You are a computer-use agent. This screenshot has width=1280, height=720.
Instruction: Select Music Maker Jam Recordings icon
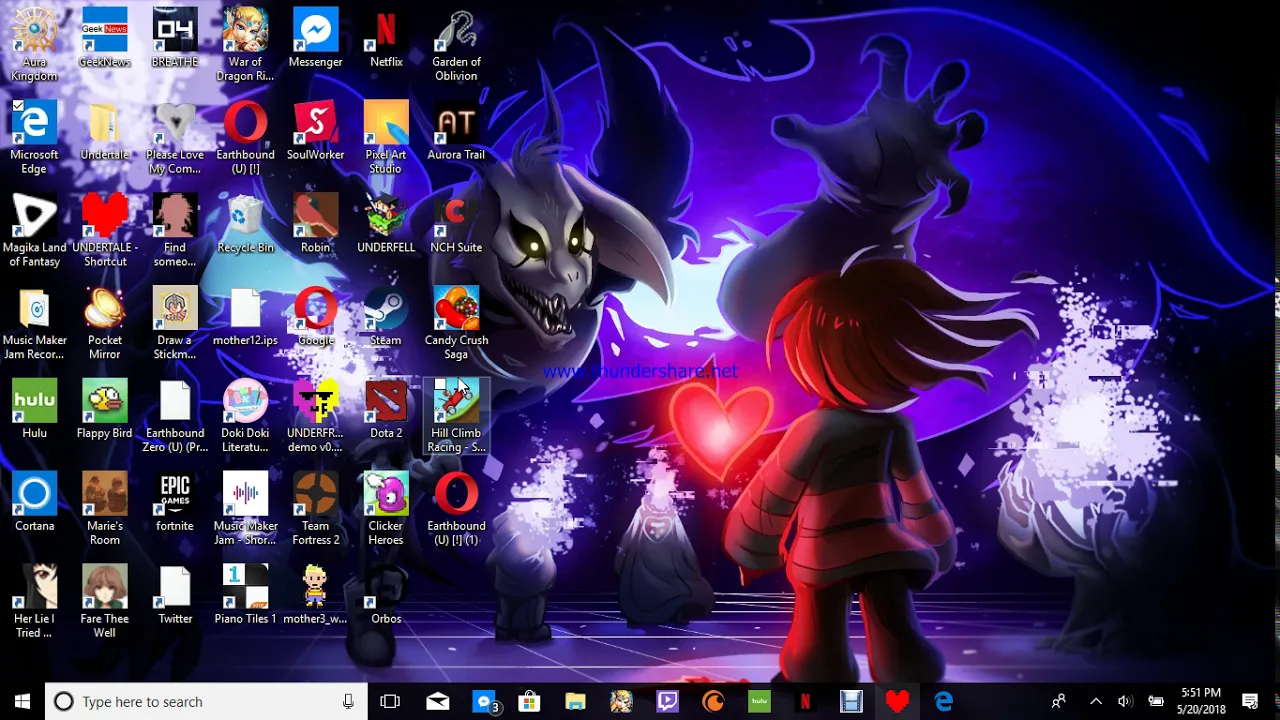[x=34, y=323]
